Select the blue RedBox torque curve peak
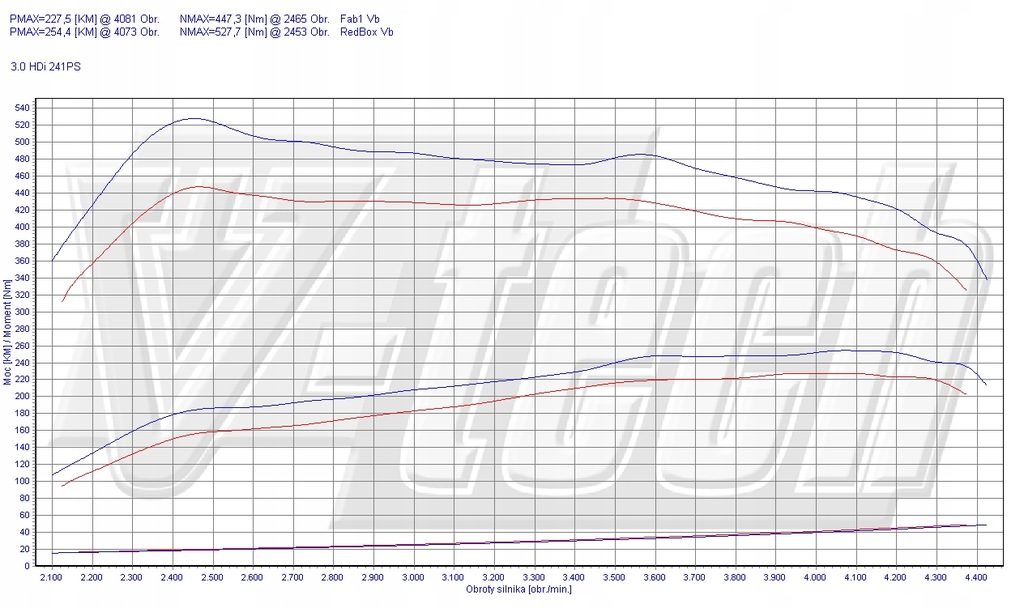 195,119
